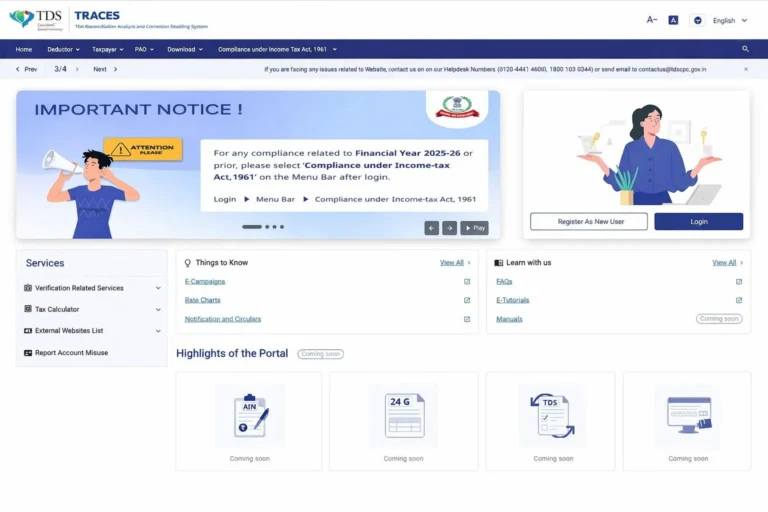This screenshot has height=512, width=768.
Task: Click Register As New User button
Action: coord(589,221)
